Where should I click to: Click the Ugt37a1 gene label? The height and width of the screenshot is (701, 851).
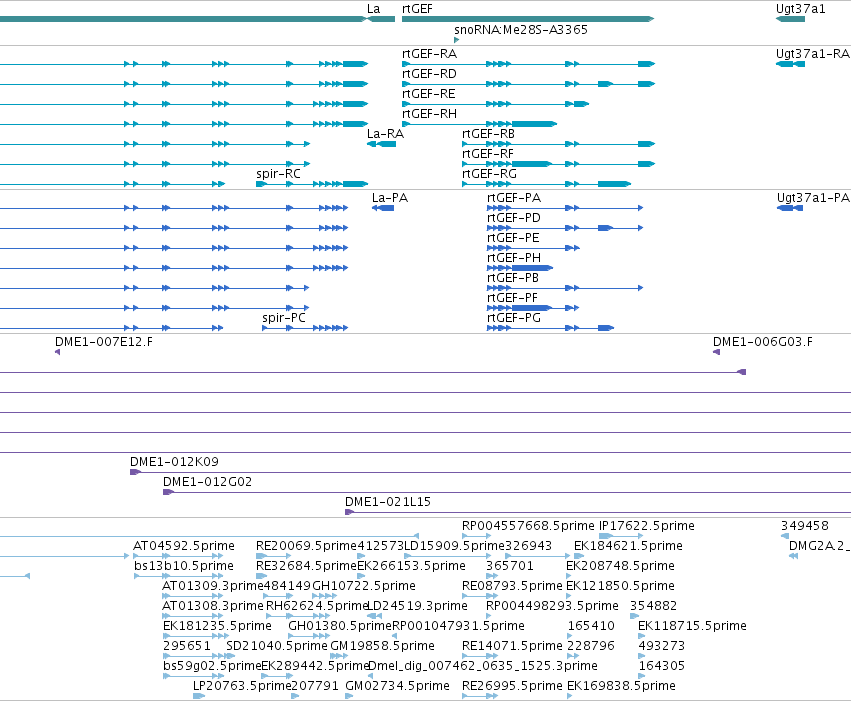pyautogui.click(x=800, y=9)
